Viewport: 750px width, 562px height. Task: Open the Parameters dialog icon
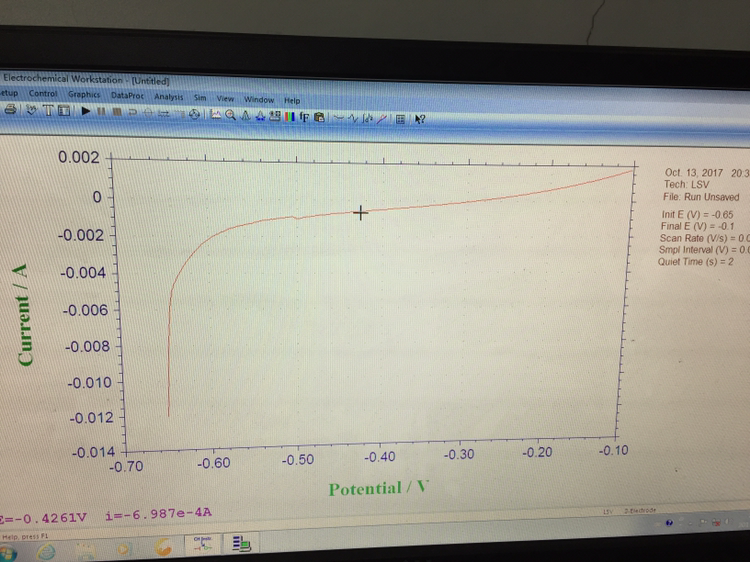[64, 111]
